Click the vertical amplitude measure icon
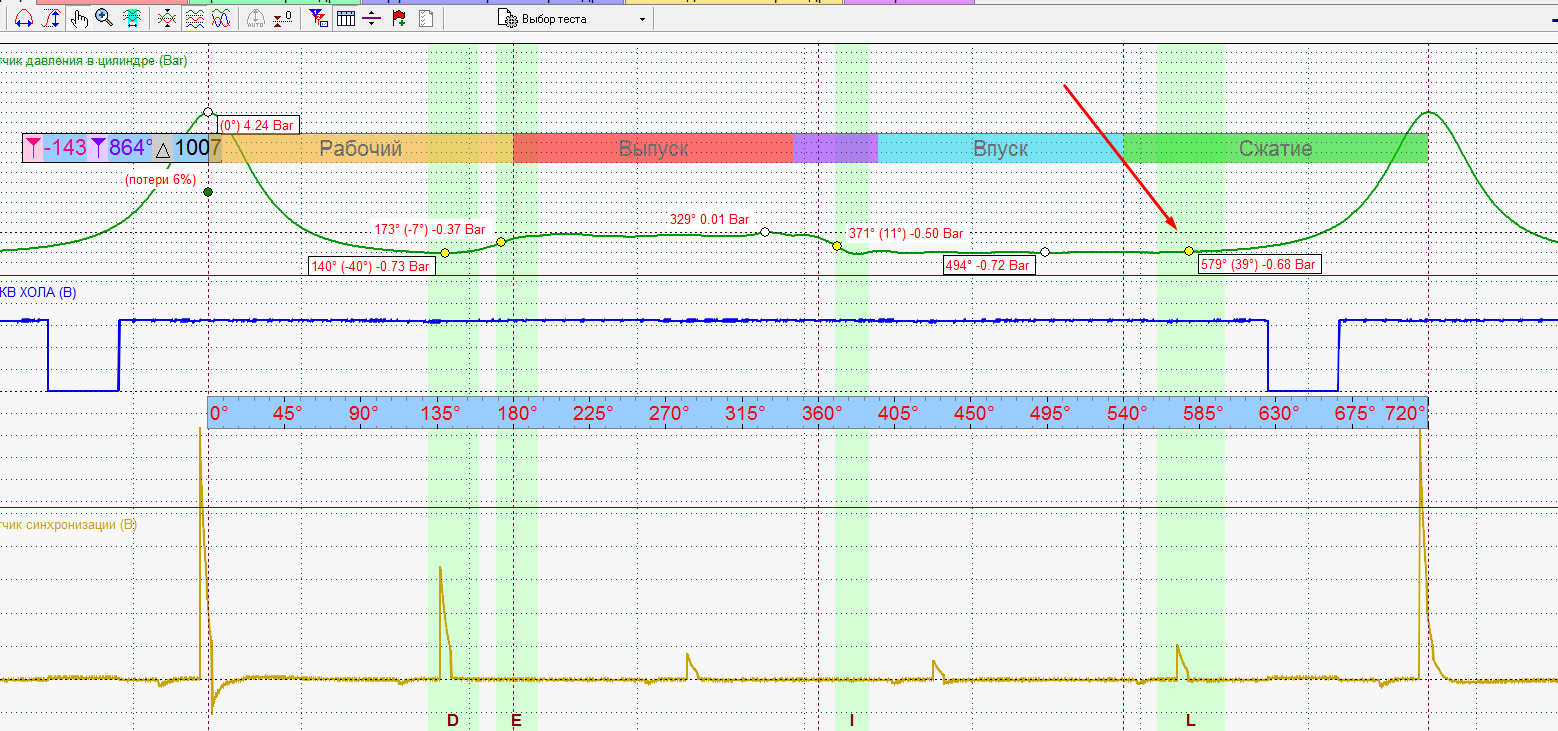 [x=51, y=18]
